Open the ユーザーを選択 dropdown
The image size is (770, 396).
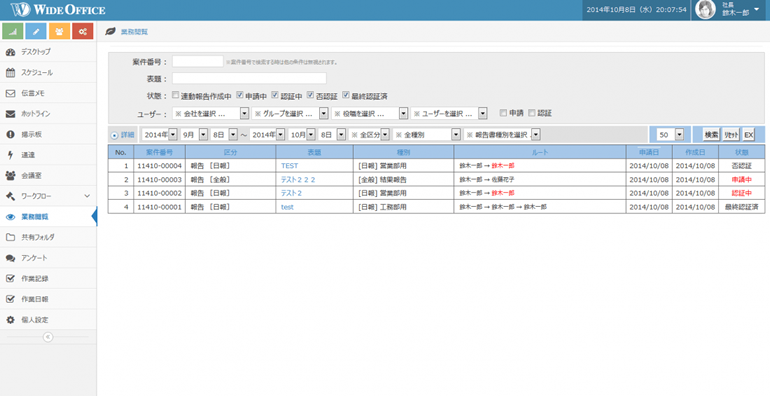pos(449,113)
